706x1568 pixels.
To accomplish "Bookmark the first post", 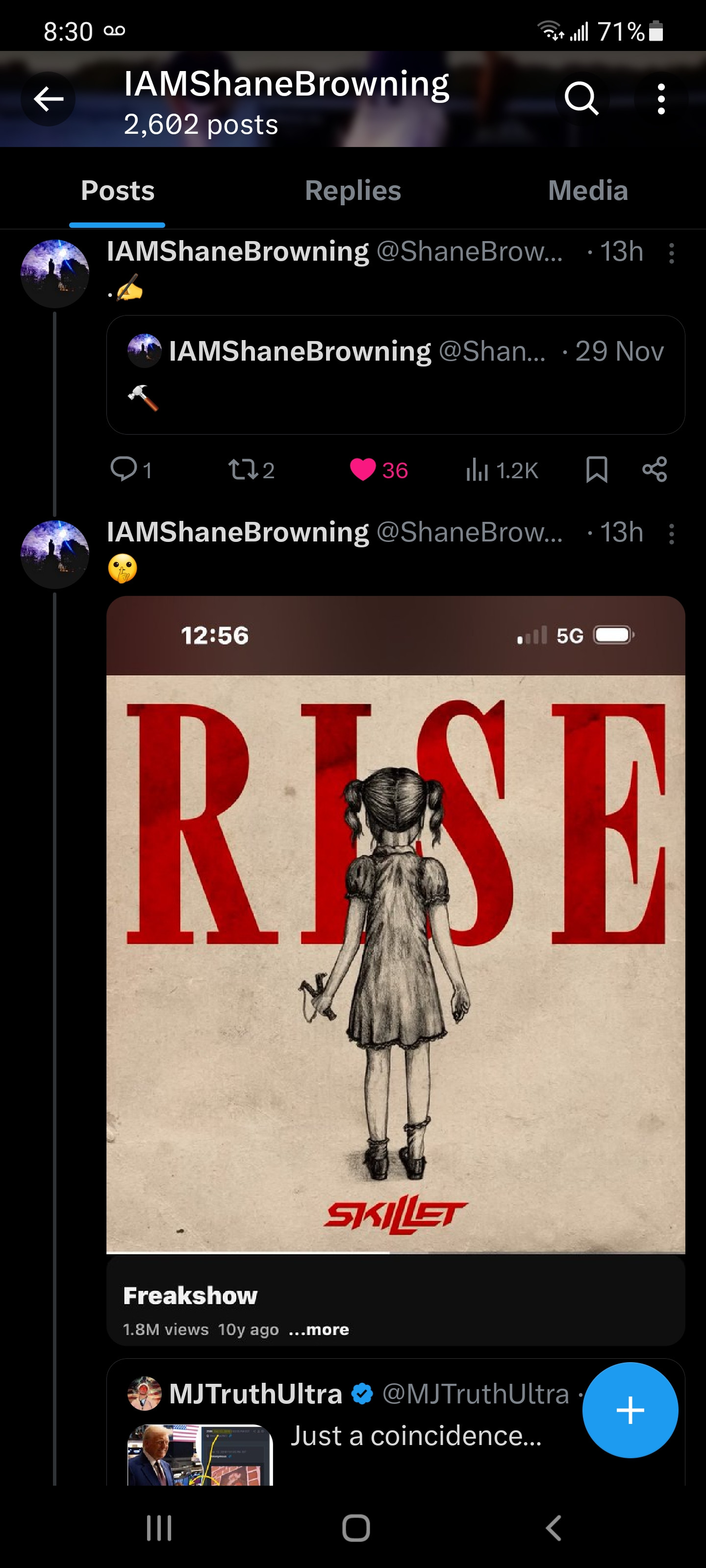I will click(x=596, y=469).
